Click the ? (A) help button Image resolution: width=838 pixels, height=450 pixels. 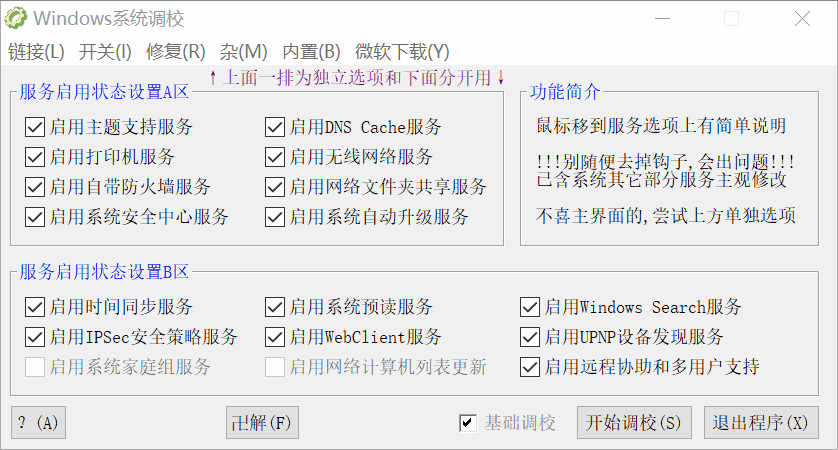(x=38, y=423)
